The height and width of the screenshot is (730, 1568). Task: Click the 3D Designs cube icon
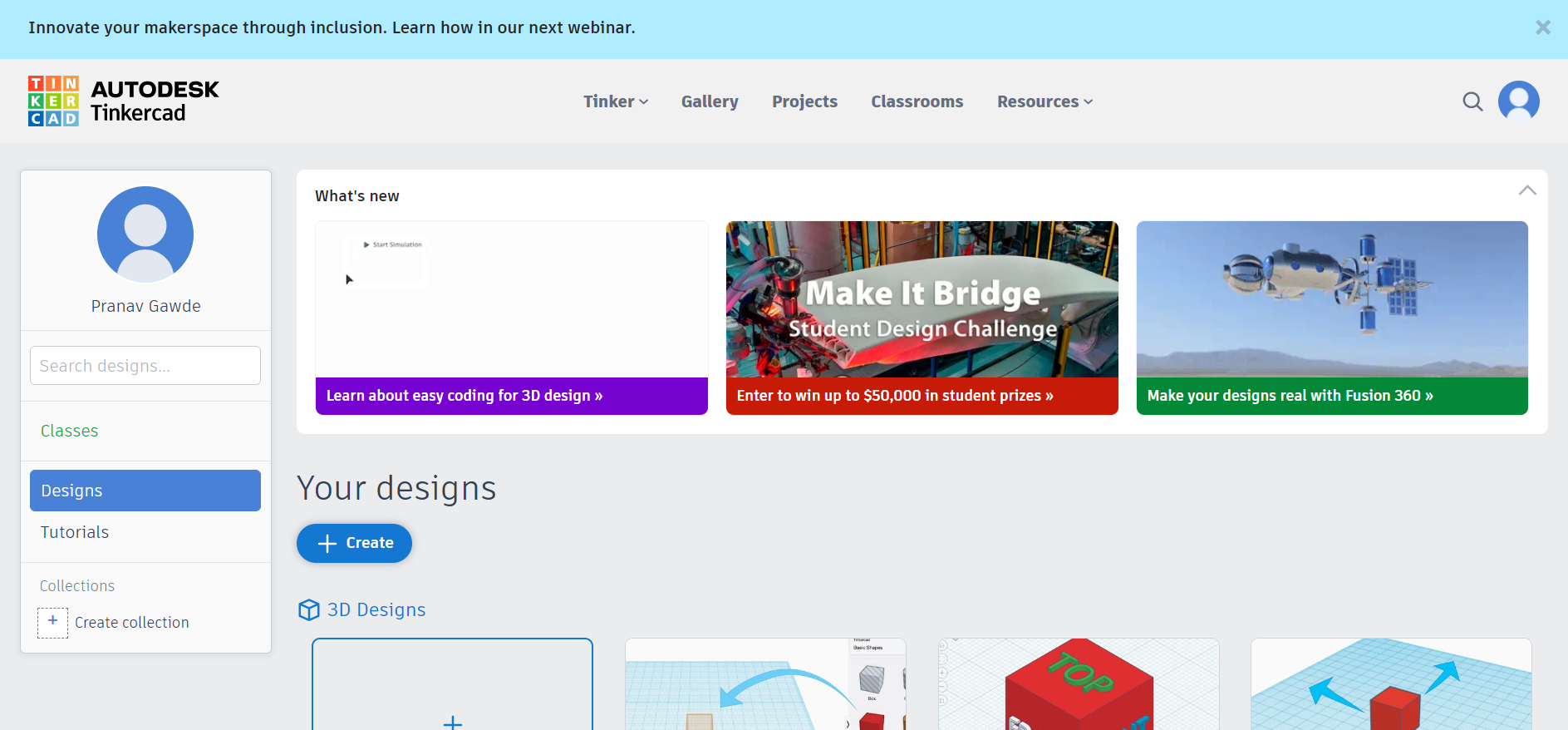(x=308, y=610)
